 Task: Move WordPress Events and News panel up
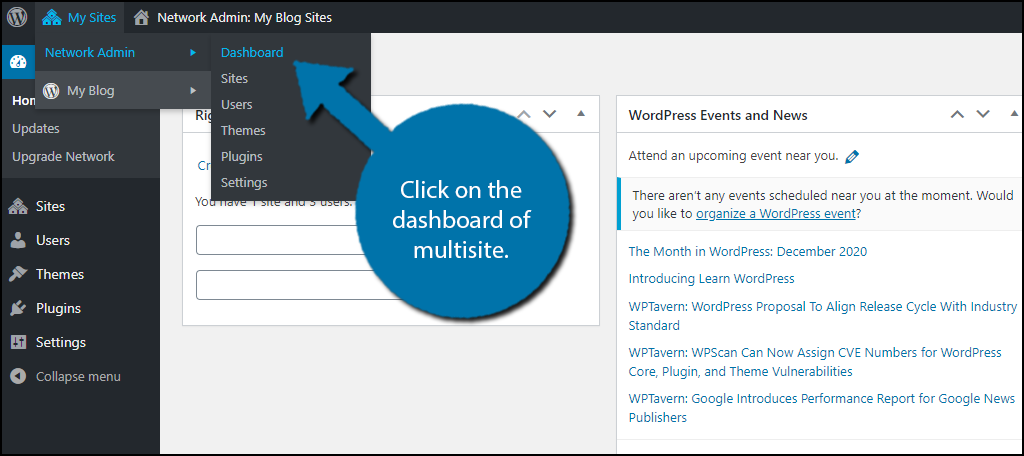pyautogui.click(x=957, y=114)
